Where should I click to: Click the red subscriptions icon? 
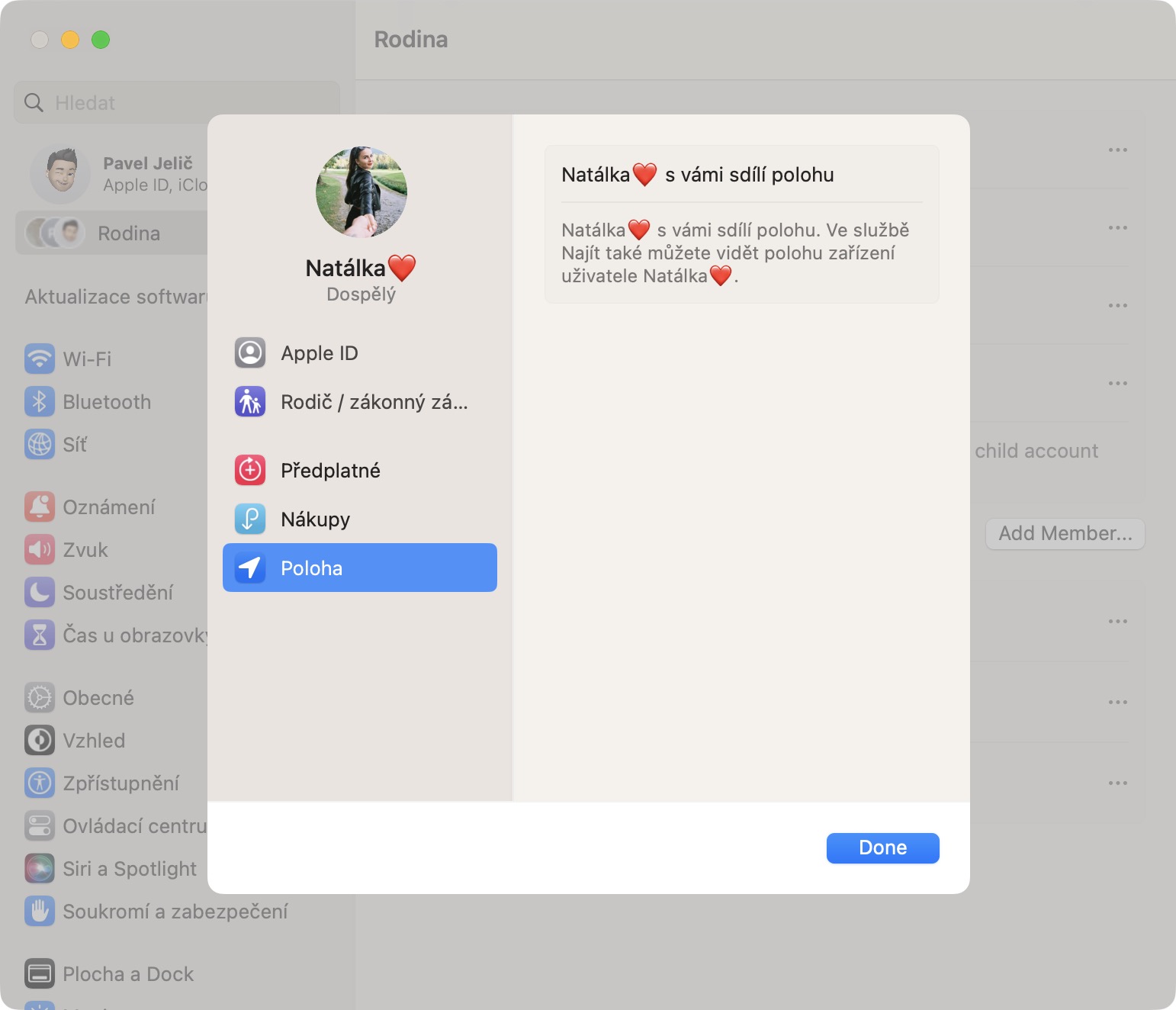coord(250,471)
